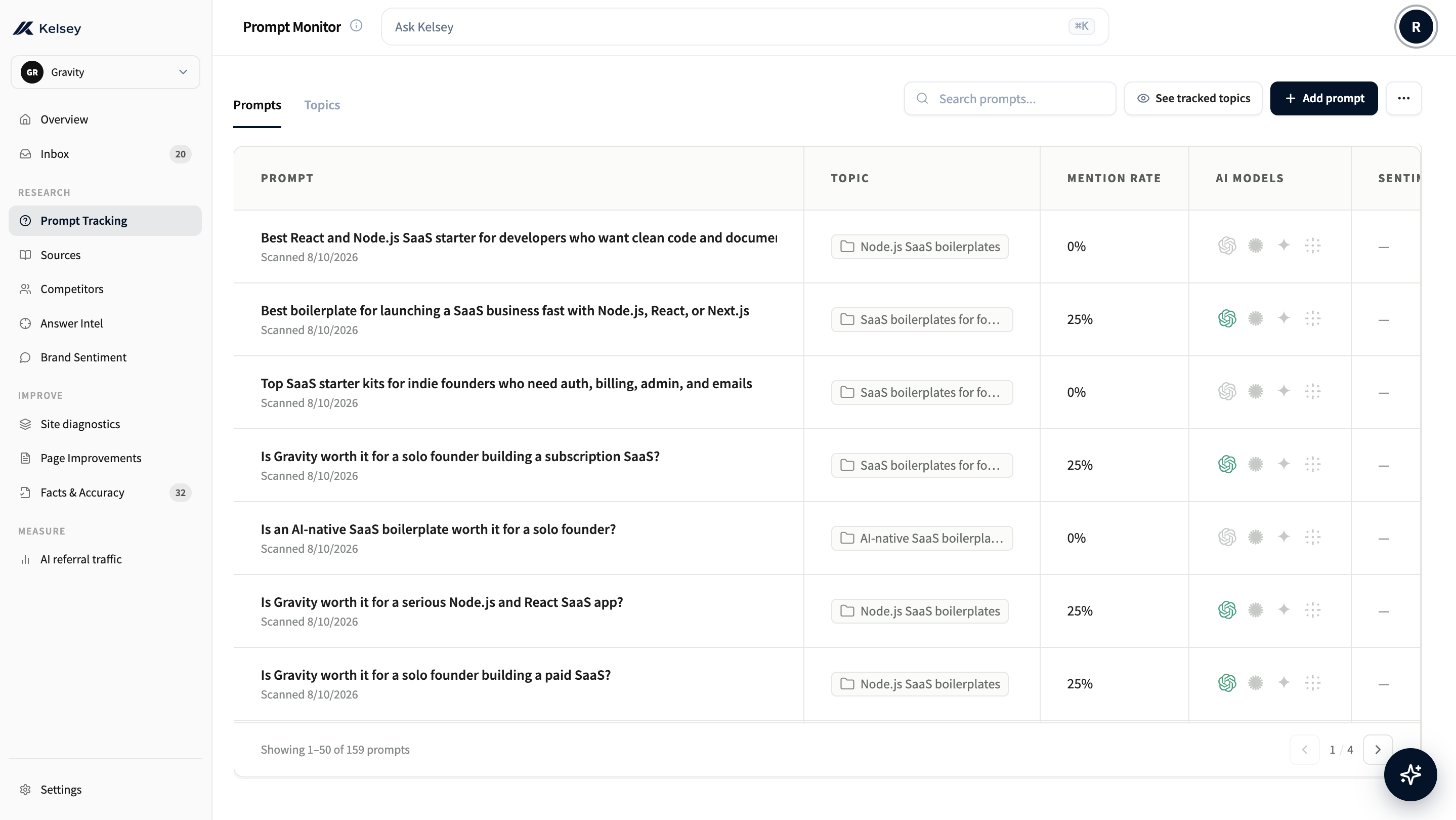Open Answer Intel page
This screenshot has height=820, width=1456.
point(105,323)
